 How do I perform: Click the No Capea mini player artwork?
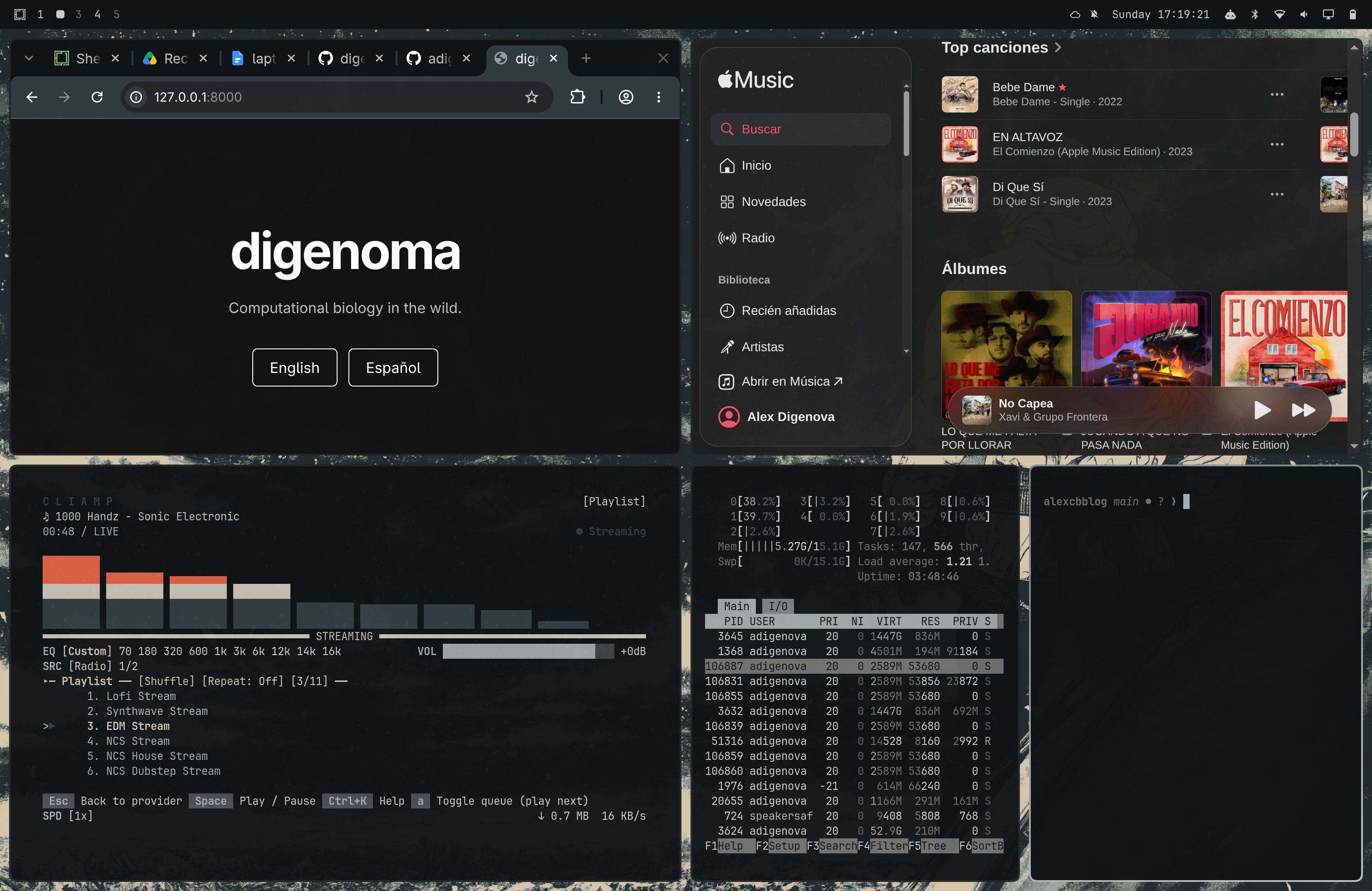[976, 410]
